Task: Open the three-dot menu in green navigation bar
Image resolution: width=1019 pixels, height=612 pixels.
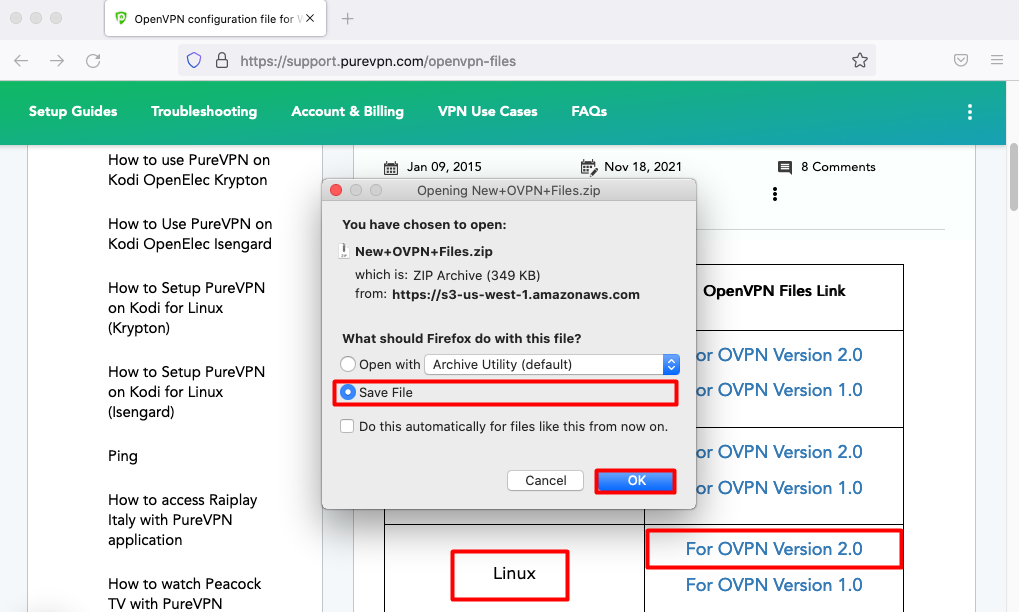Action: (970, 112)
